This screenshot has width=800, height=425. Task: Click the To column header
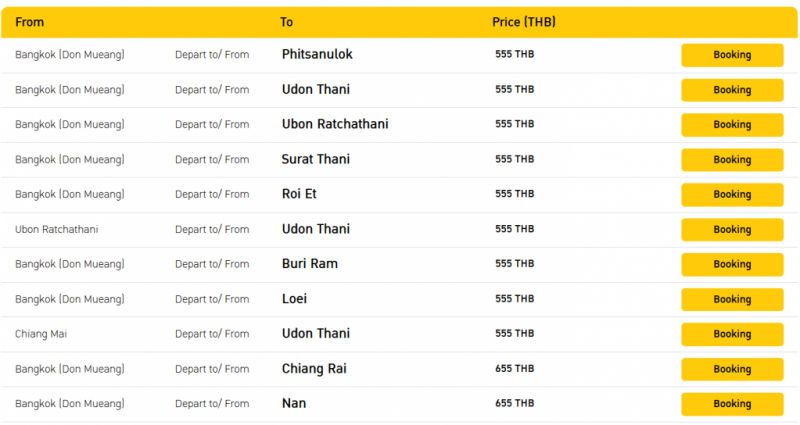(x=286, y=22)
